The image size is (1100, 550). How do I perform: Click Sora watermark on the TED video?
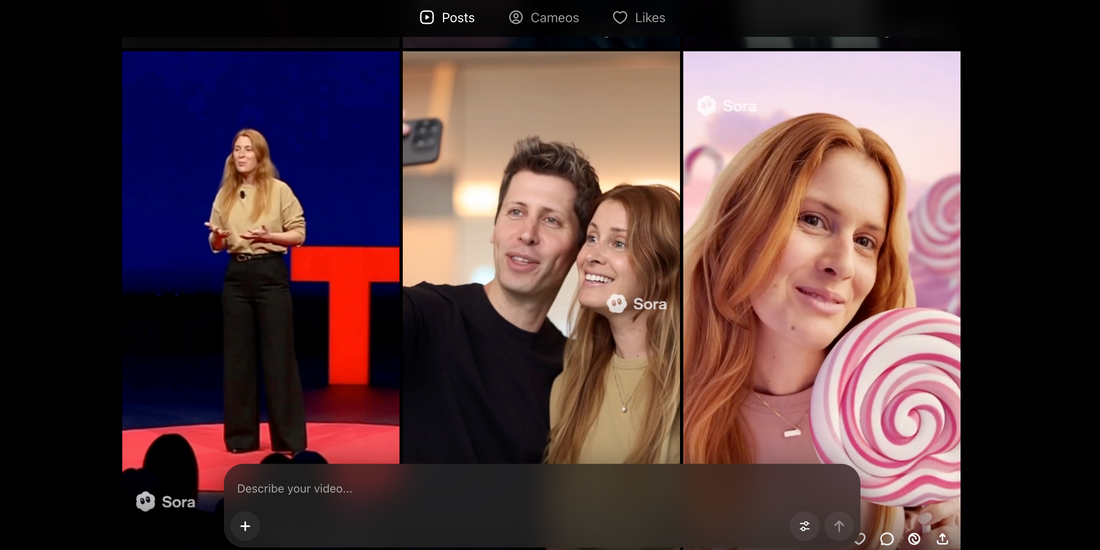pos(166,502)
